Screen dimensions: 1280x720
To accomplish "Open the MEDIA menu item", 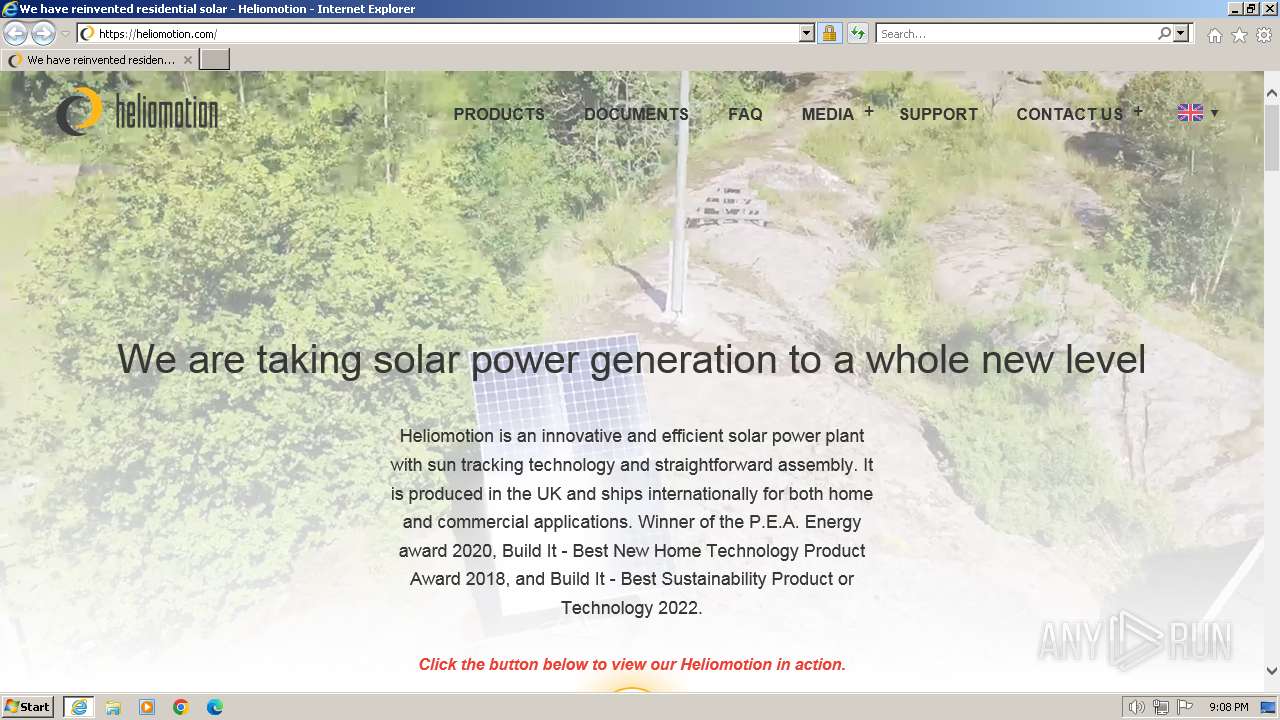I will (x=828, y=114).
